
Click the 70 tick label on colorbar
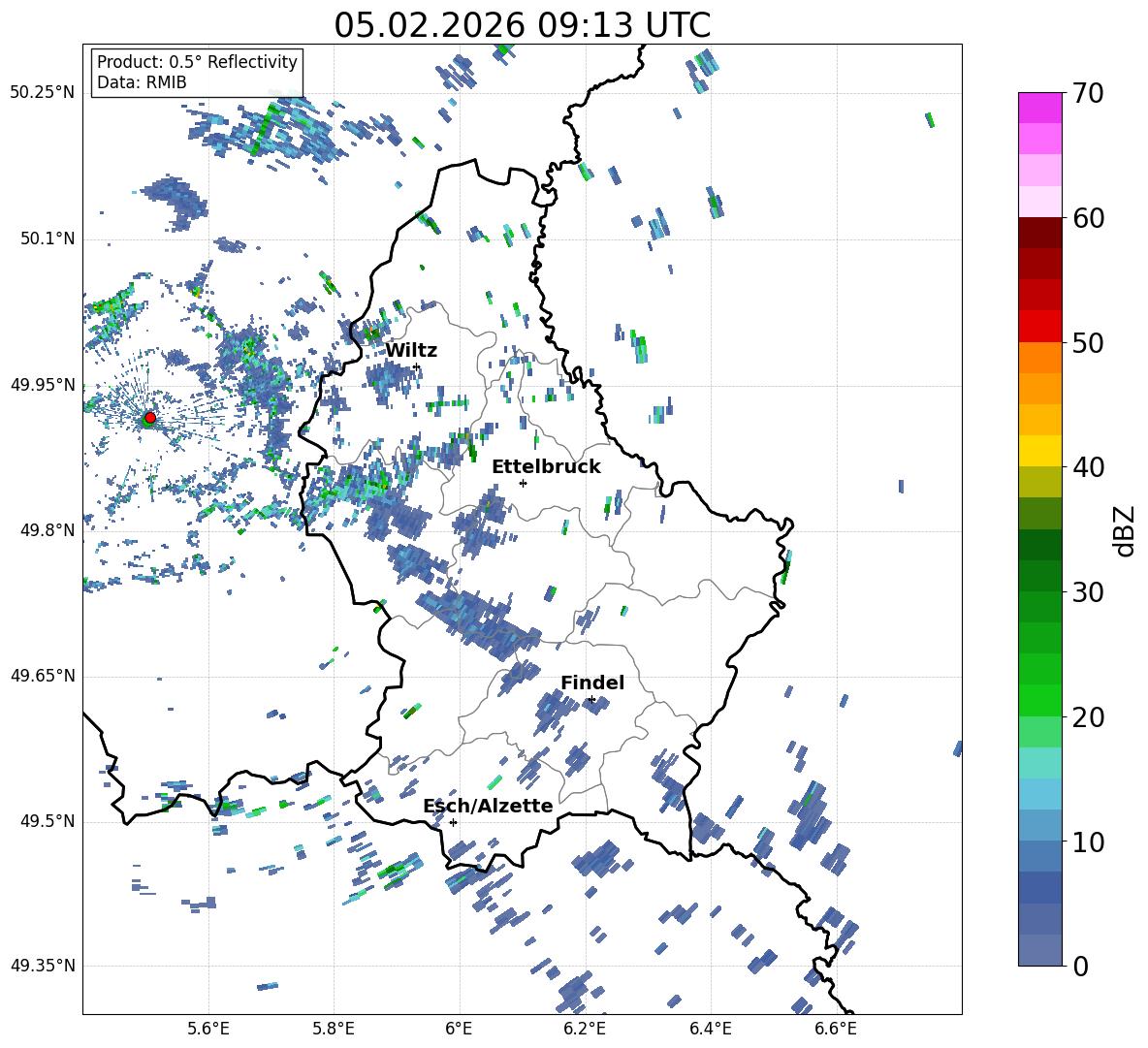point(1090,94)
